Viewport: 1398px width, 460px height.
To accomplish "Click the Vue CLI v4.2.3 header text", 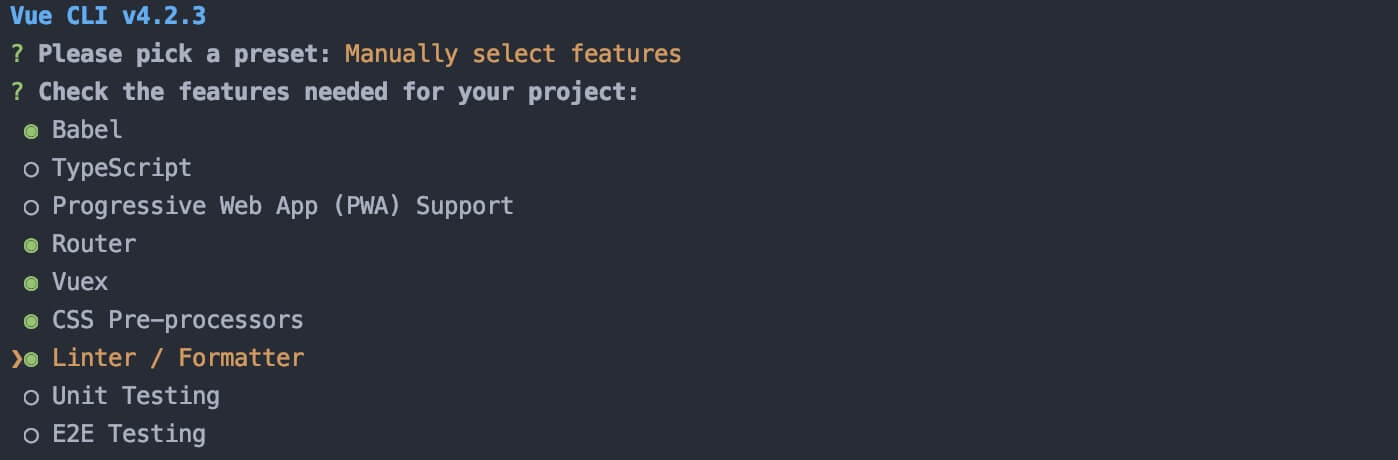I will click(109, 16).
